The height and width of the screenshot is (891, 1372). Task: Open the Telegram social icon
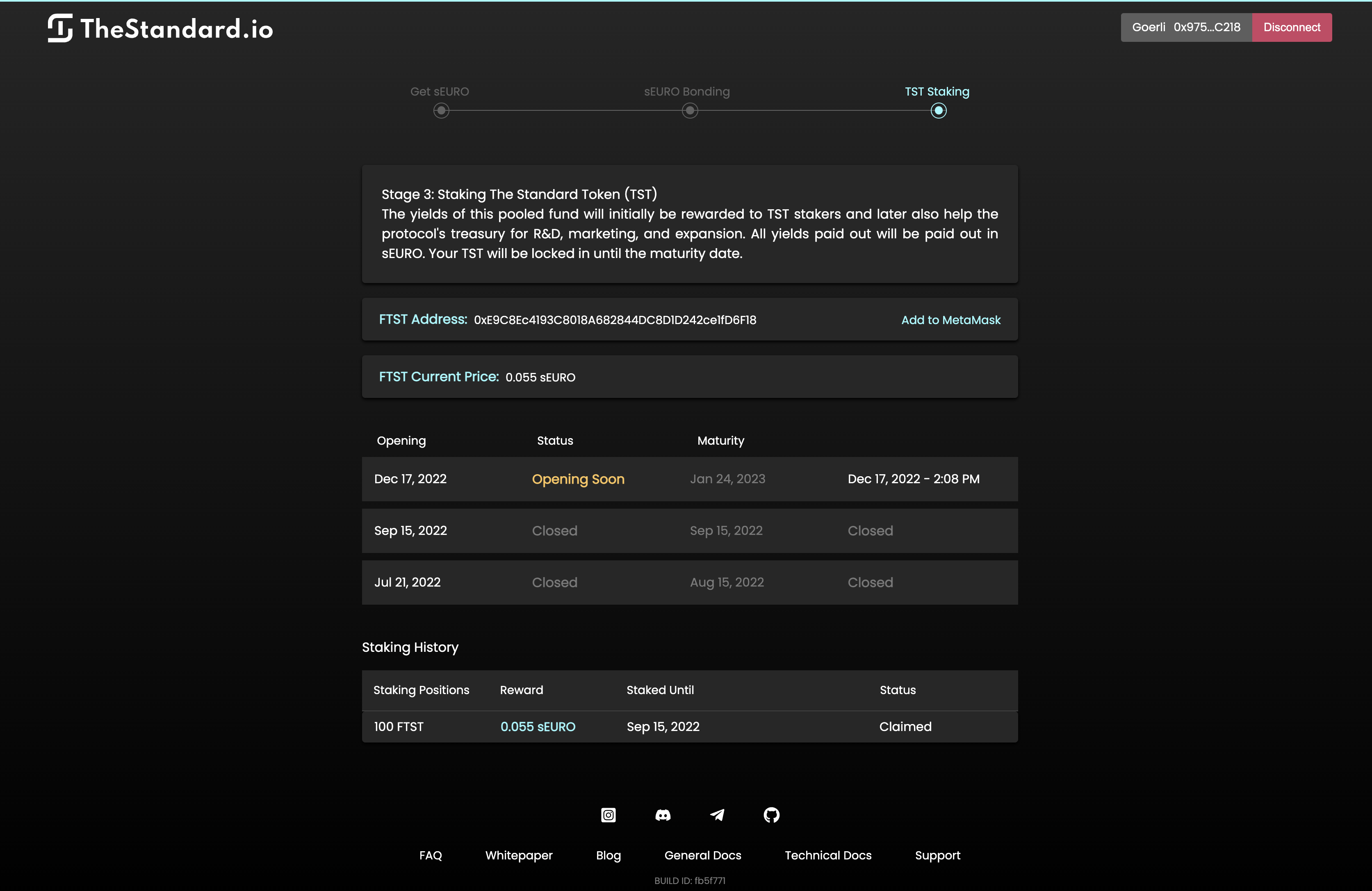coord(717,815)
